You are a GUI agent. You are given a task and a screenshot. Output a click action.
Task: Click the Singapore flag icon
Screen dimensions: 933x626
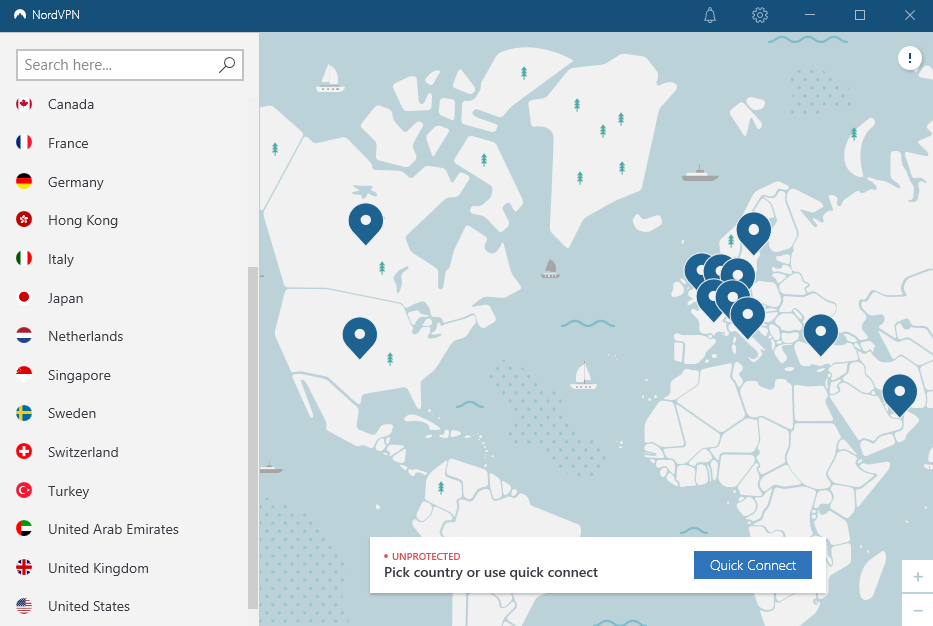(24, 374)
